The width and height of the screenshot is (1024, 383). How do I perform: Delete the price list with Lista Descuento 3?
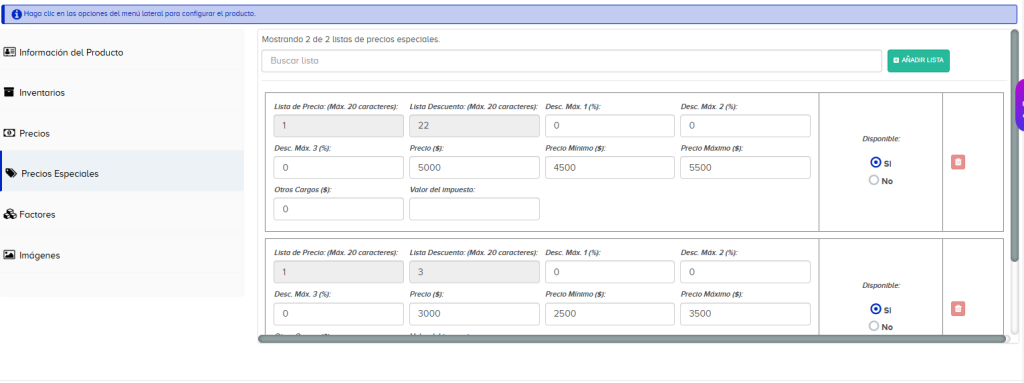point(958,308)
